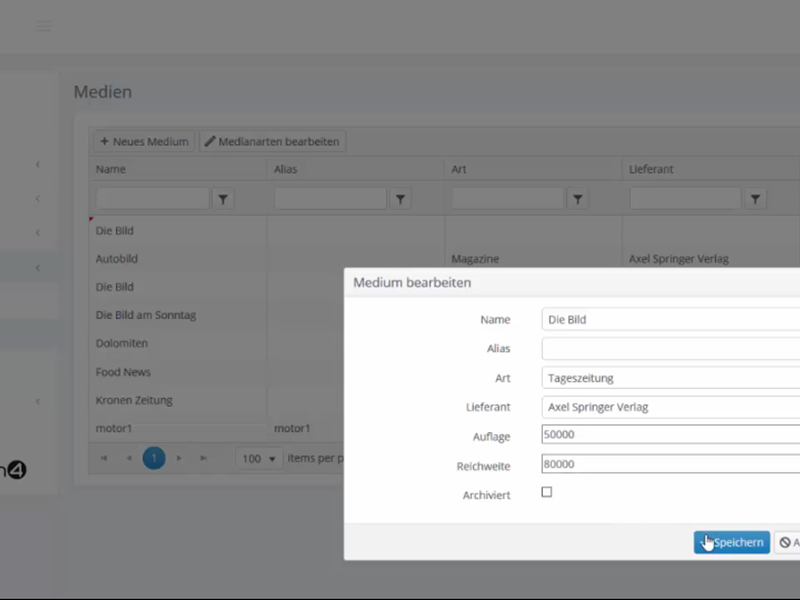Toggle the Archiviert checkbox
This screenshot has height=600, width=800.
tap(547, 492)
